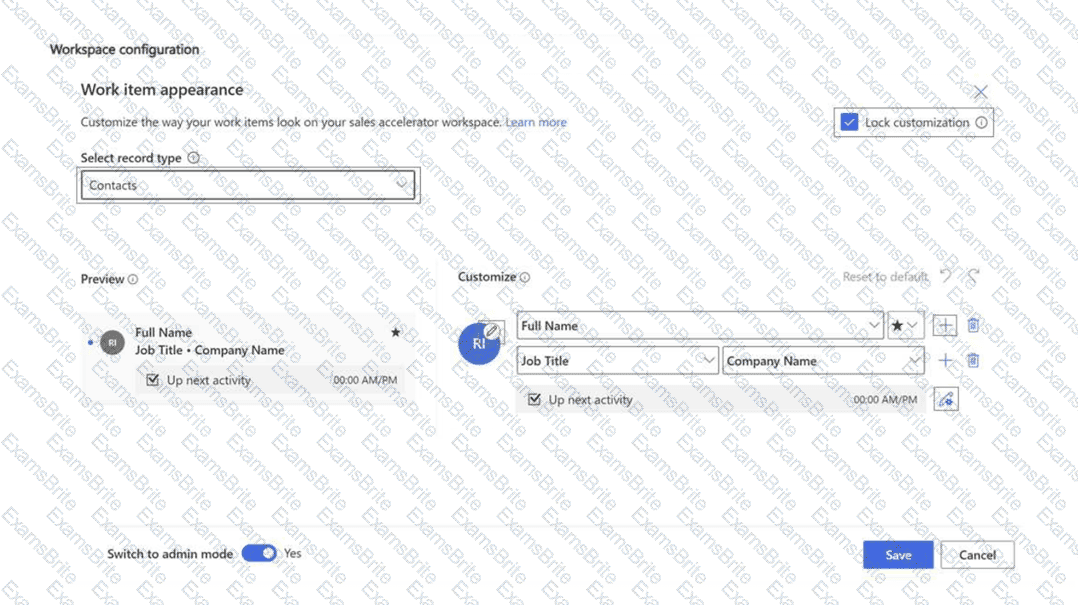Expand the Company Name field dropdown

click(823, 360)
